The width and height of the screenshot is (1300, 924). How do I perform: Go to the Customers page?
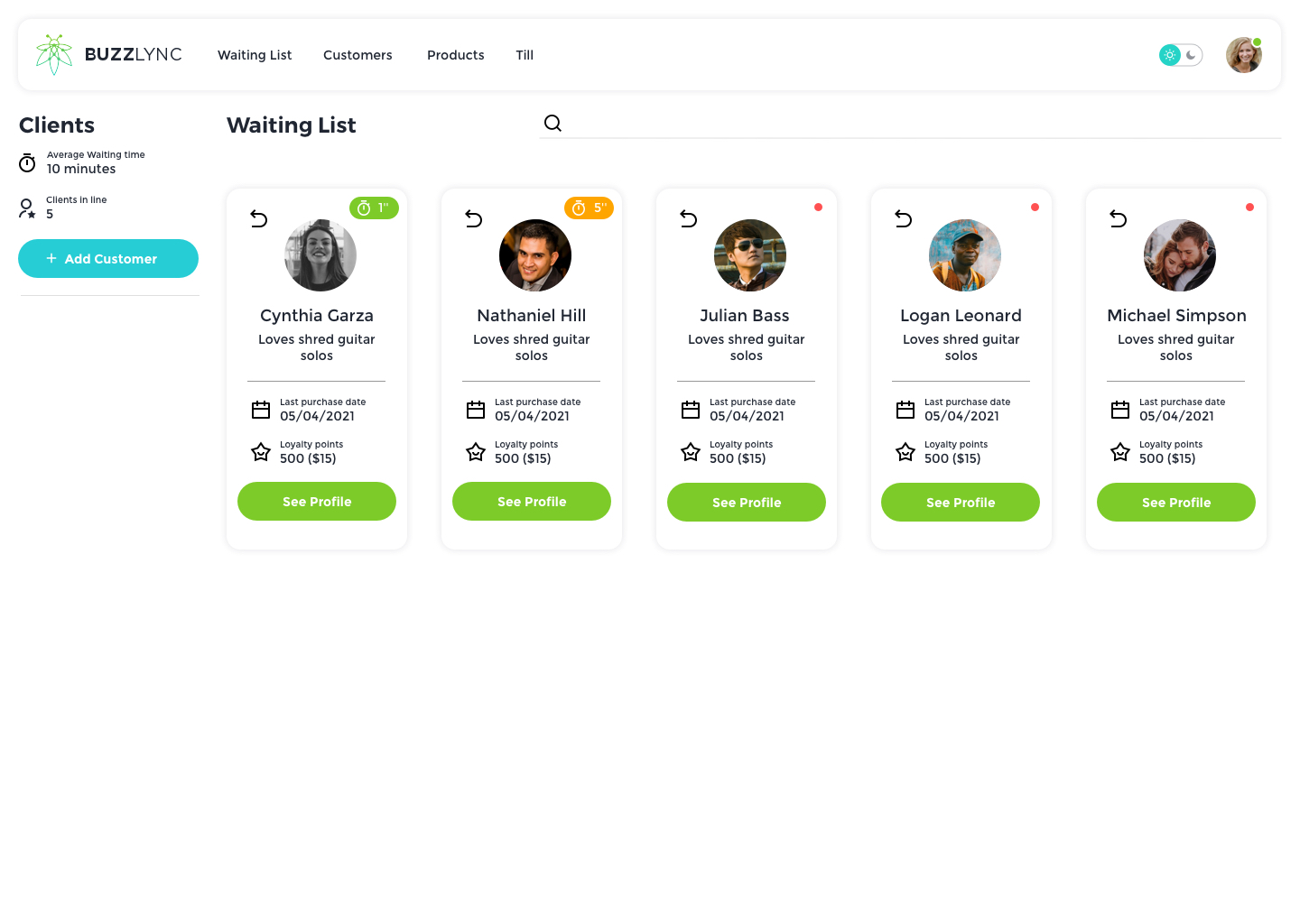(357, 55)
